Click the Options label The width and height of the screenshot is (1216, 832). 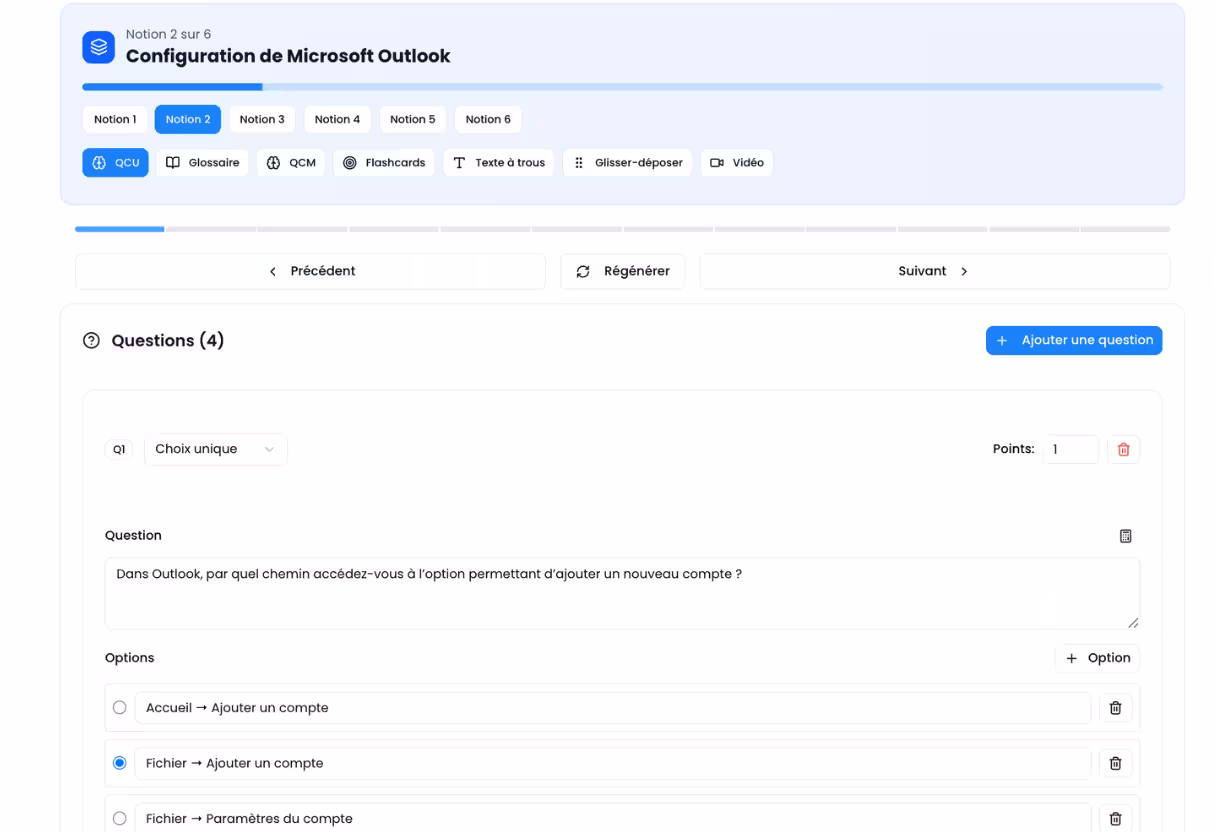click(x=130, y=659)
